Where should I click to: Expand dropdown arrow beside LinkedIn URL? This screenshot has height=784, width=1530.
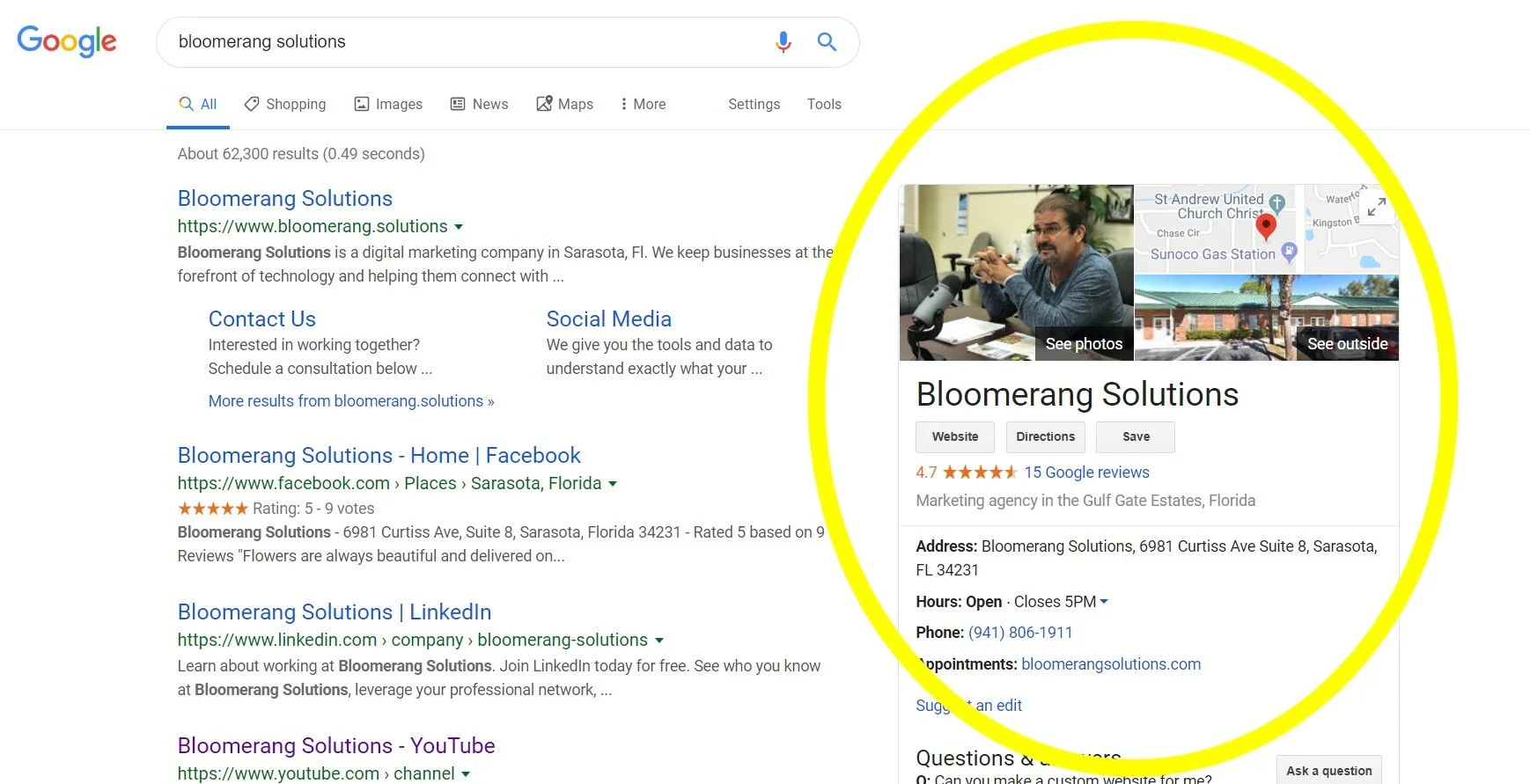pos(659,641)
